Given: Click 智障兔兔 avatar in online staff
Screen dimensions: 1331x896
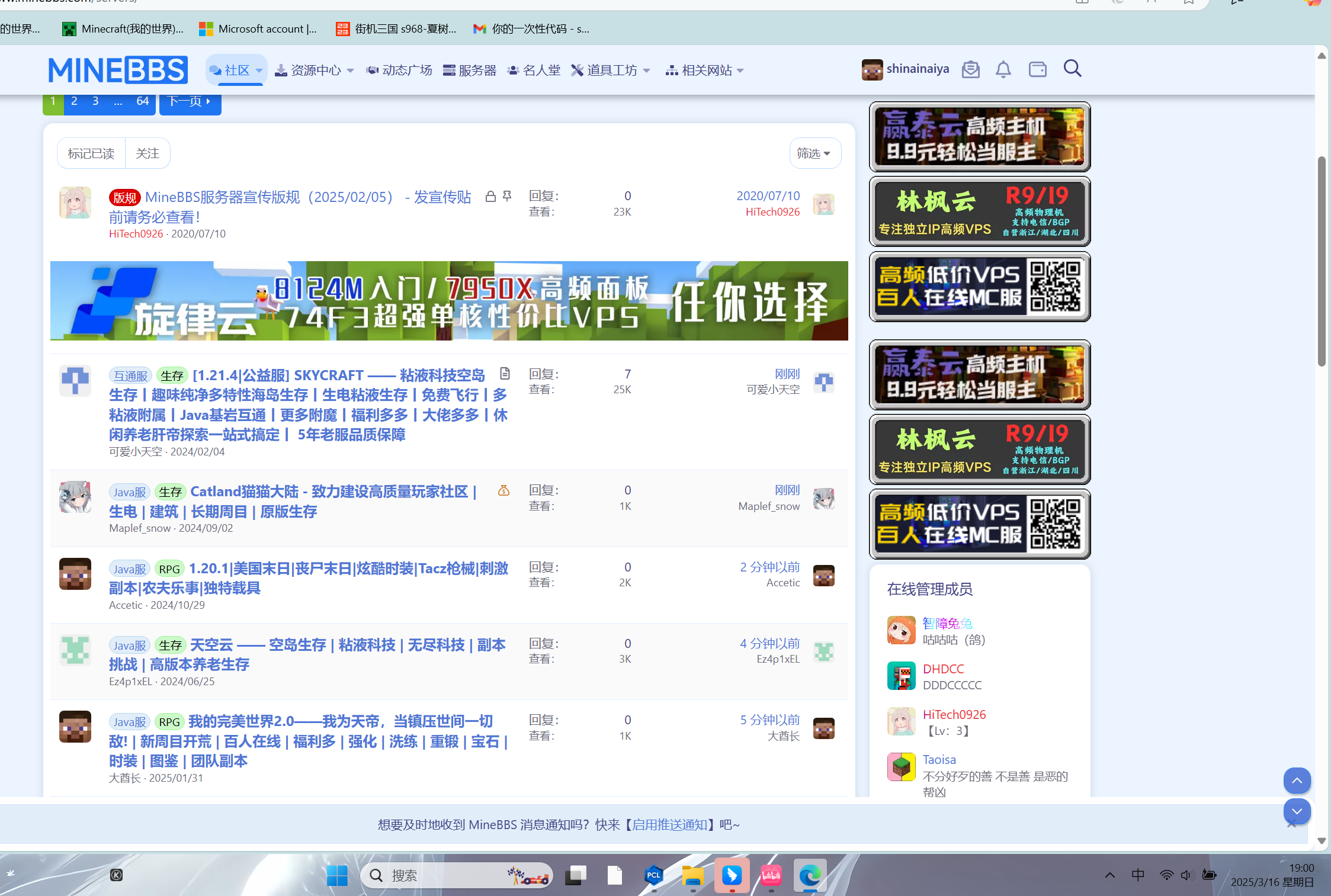Looking at the screenshot, I should point(901,630).
